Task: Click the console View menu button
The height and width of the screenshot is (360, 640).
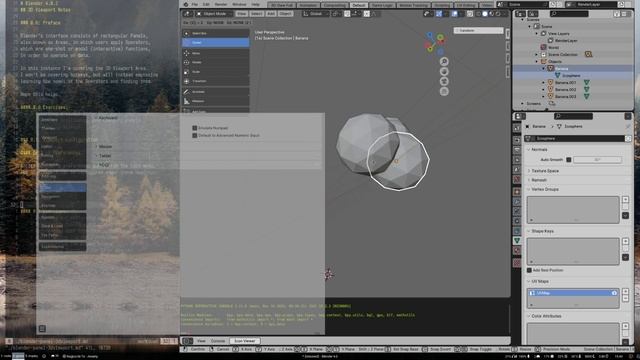Action: pyautogui.click(x=201, y=341)
